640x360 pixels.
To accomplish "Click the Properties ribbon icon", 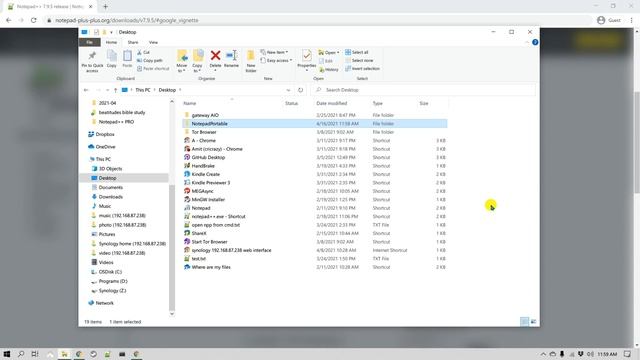I will 307,60.
